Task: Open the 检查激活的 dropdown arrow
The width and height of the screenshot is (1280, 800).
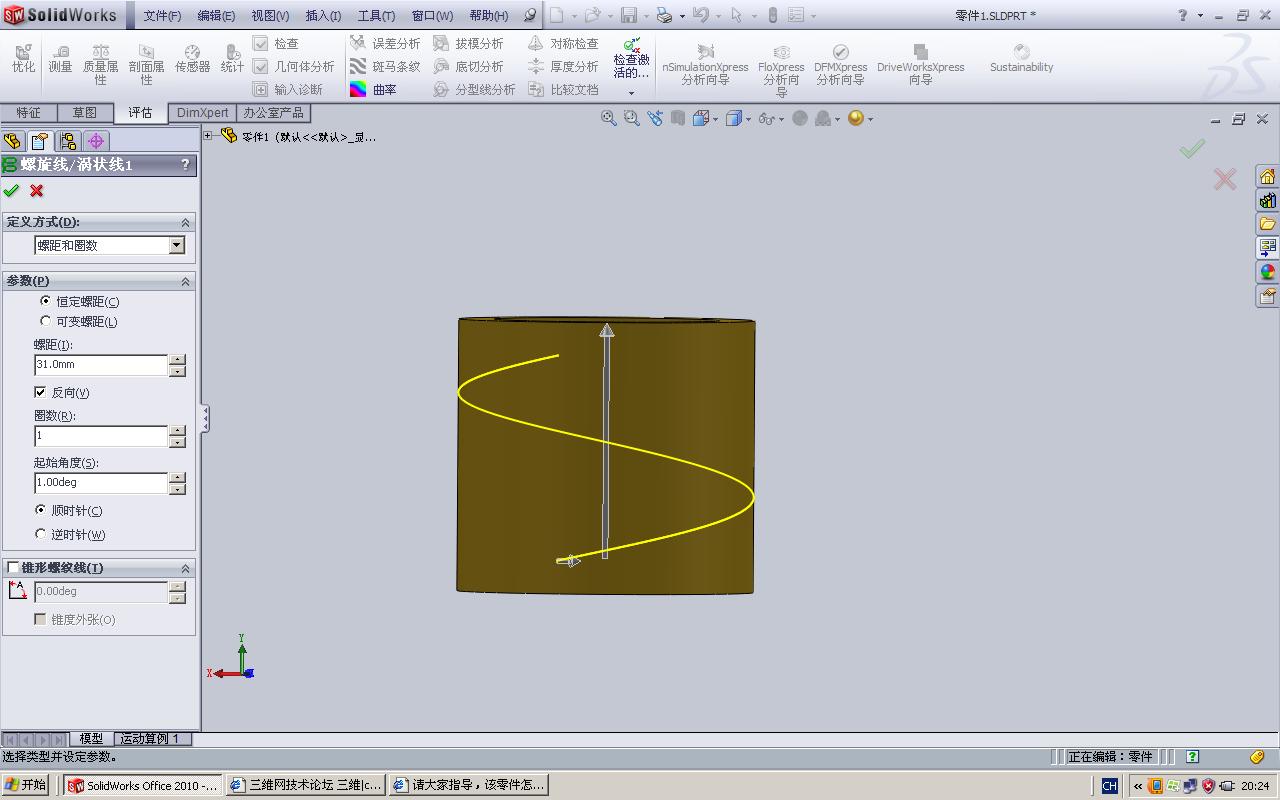Action: pyautogui.click(x=631, y=93)
